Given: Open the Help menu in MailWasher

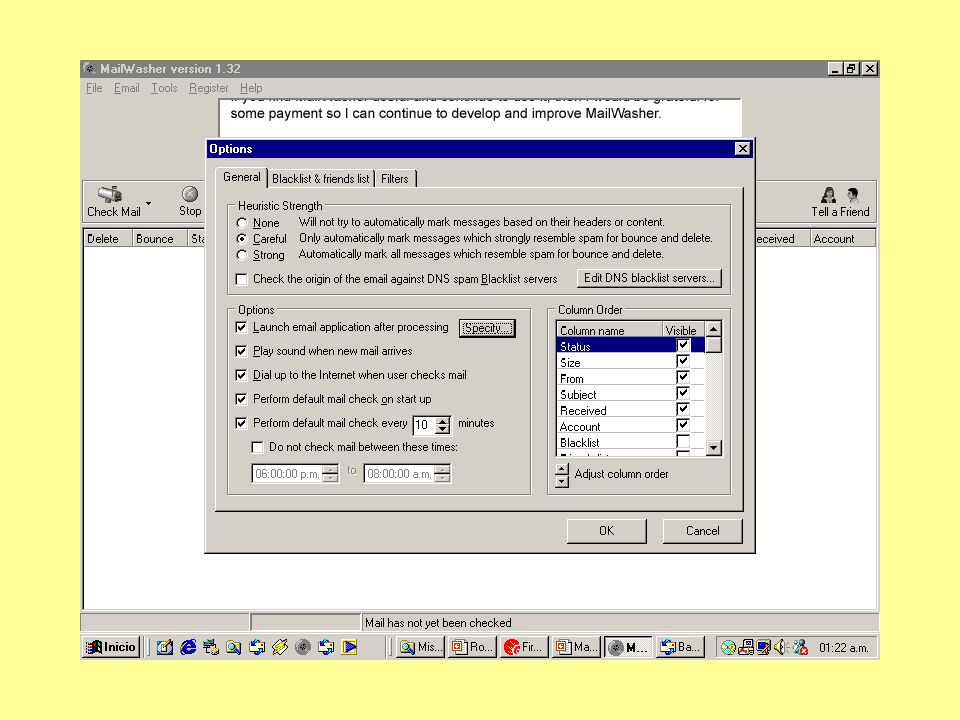Looking at the screenshot, I should (251, 88).
